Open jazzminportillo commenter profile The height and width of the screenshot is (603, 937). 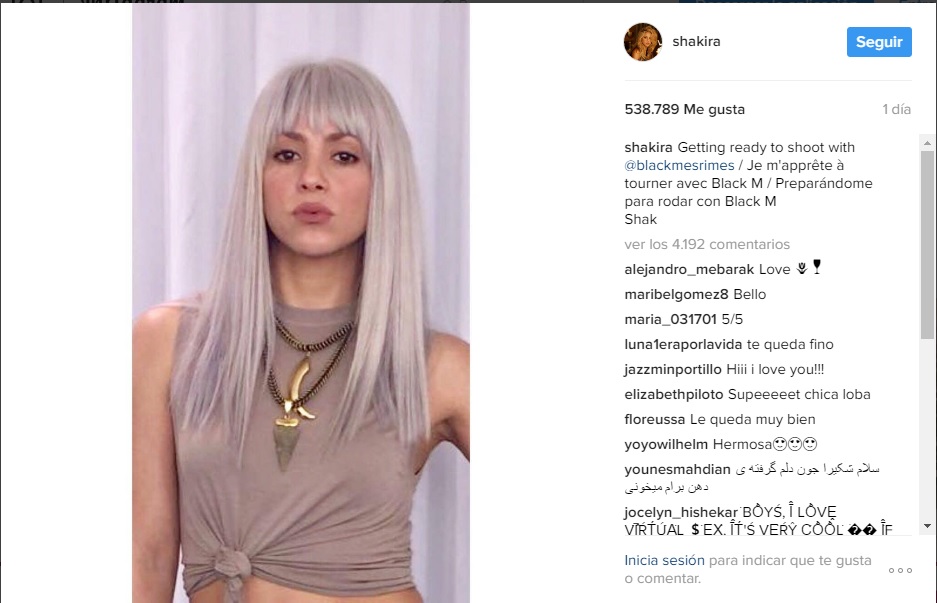pyautogui.click(x=673, y=370)
